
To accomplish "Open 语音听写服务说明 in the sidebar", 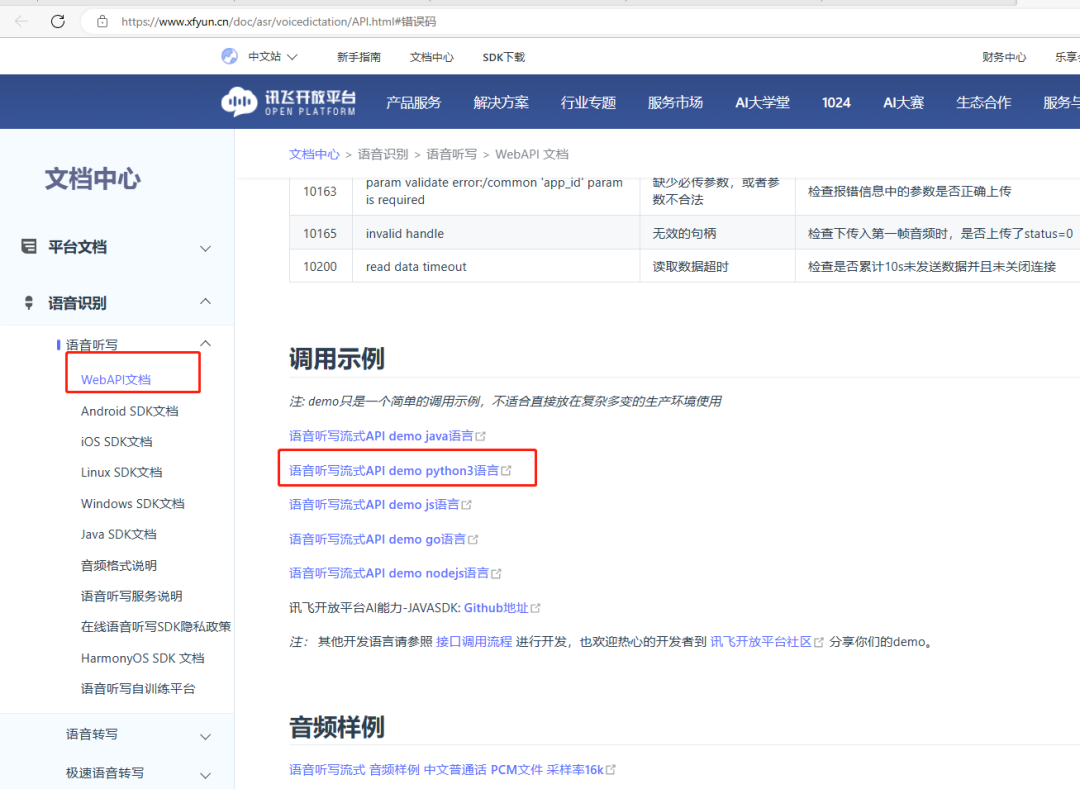I will point(132,596).
